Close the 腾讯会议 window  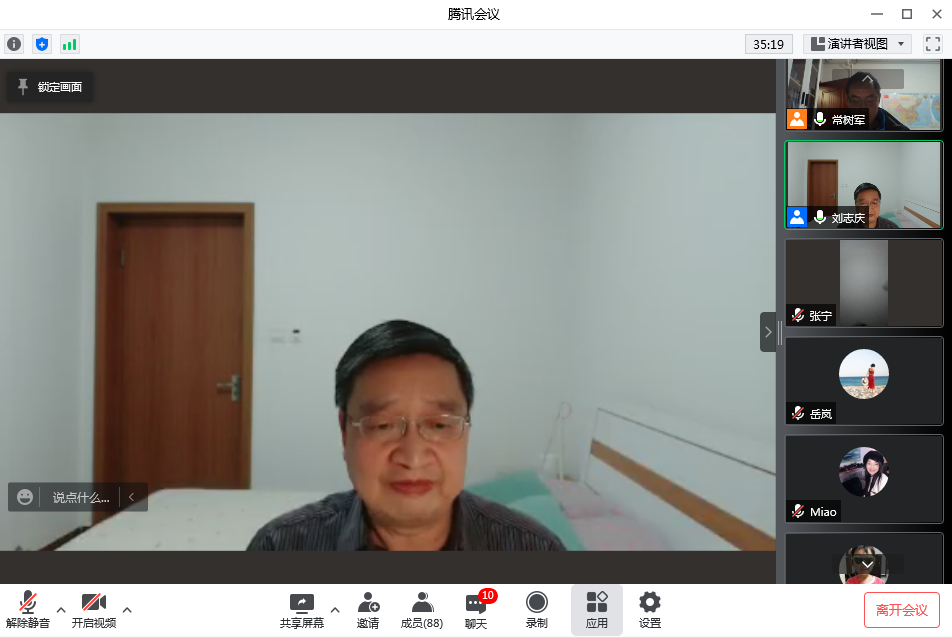pyautogui.click(x=937, y=14)
